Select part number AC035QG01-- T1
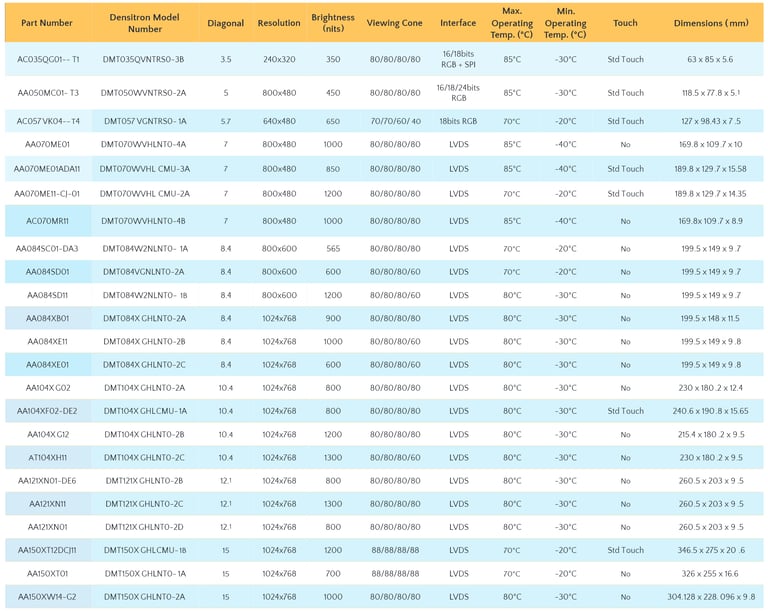 click(48, 59)
